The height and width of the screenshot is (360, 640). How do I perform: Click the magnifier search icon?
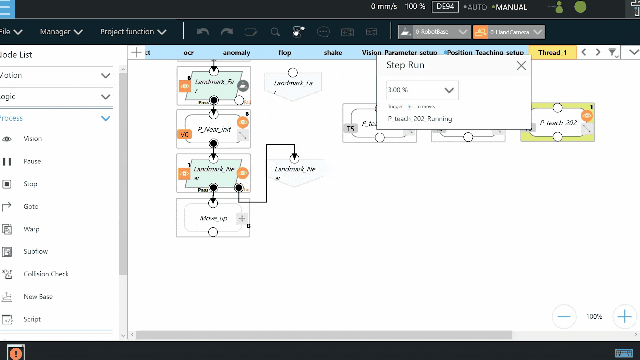(x=275, y=32)
